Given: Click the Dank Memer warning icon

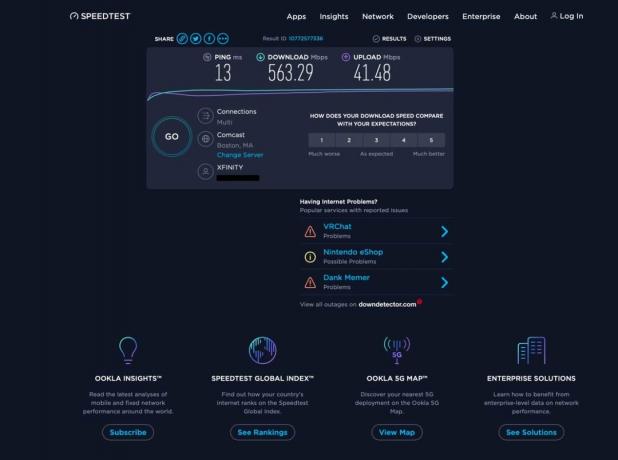Looking at the screenshot, I should click(x=310, y=282).
